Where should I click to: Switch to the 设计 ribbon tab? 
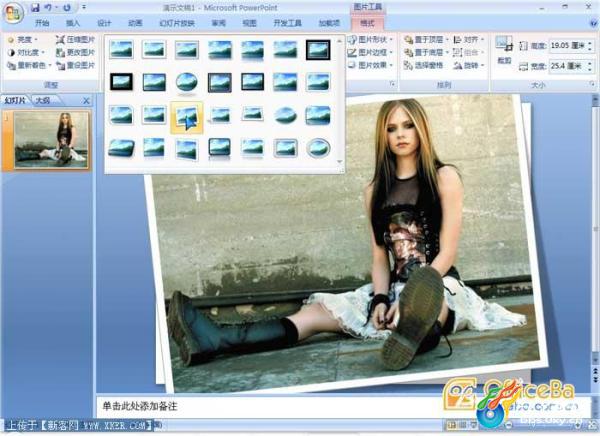[x=104, y=23]
